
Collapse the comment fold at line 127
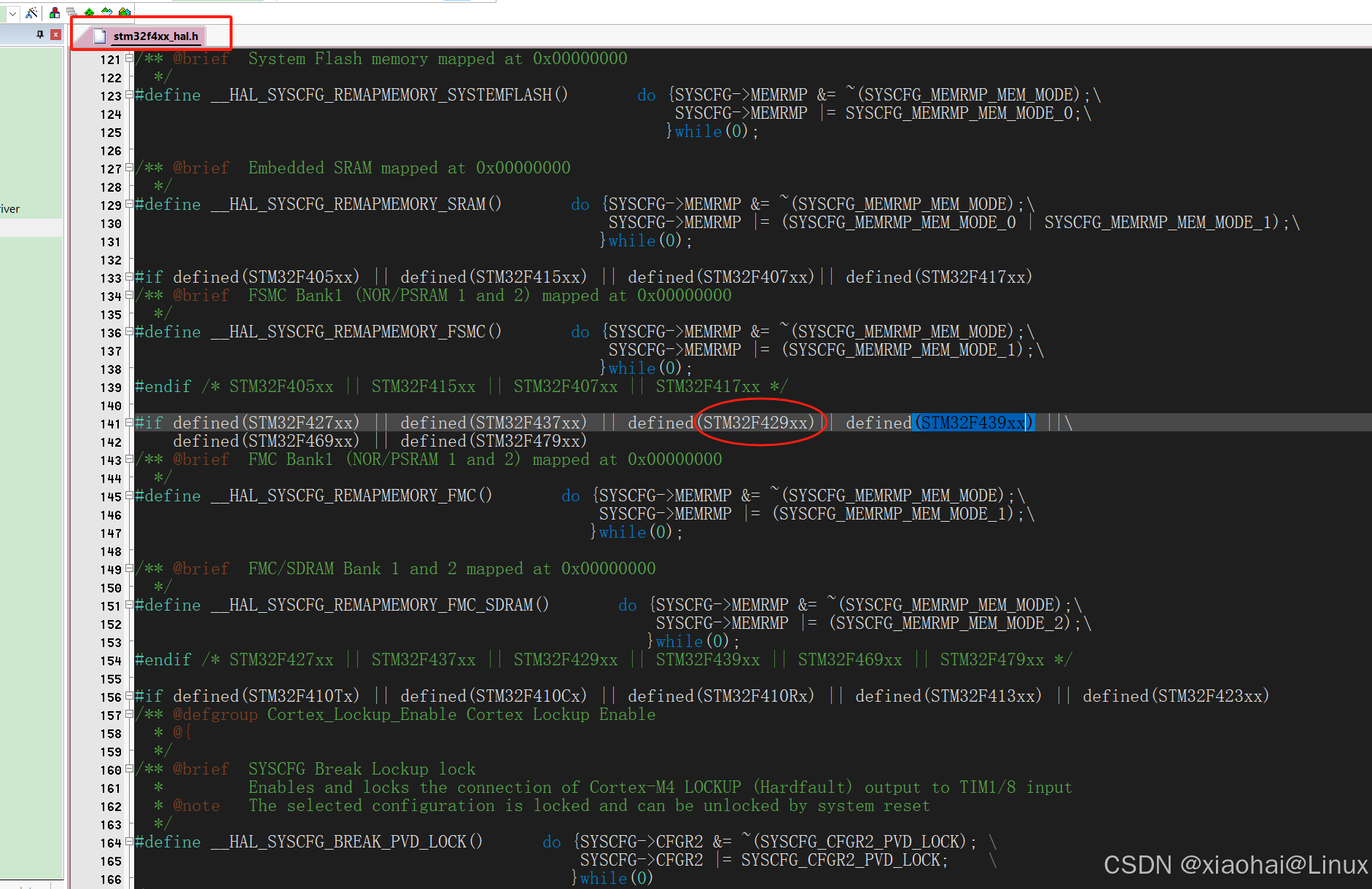[x=129, y=167]
